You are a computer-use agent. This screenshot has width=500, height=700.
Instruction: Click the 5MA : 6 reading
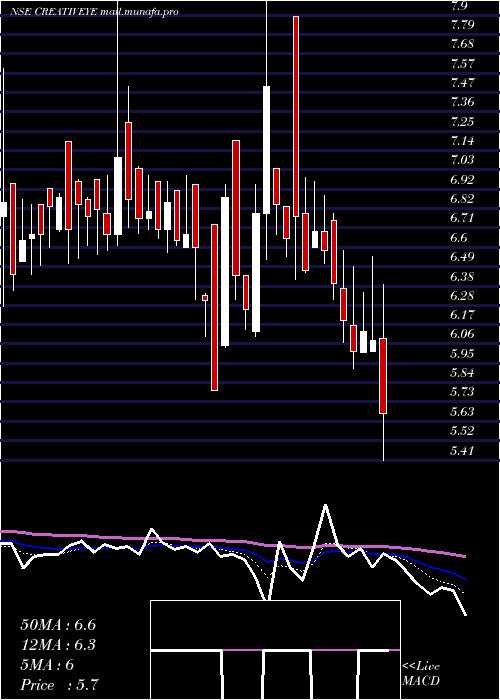(47, 665)
